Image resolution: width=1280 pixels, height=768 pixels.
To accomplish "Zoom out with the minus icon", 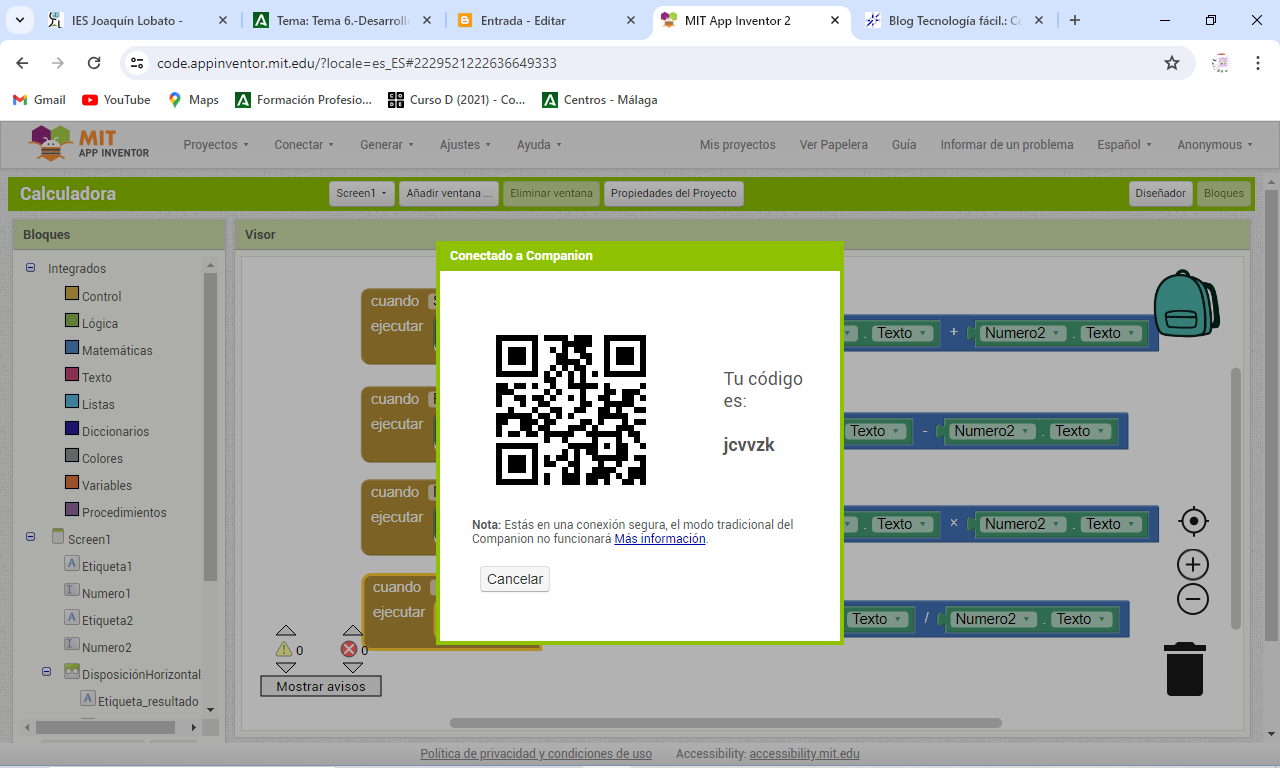I will click(1193, 599).
